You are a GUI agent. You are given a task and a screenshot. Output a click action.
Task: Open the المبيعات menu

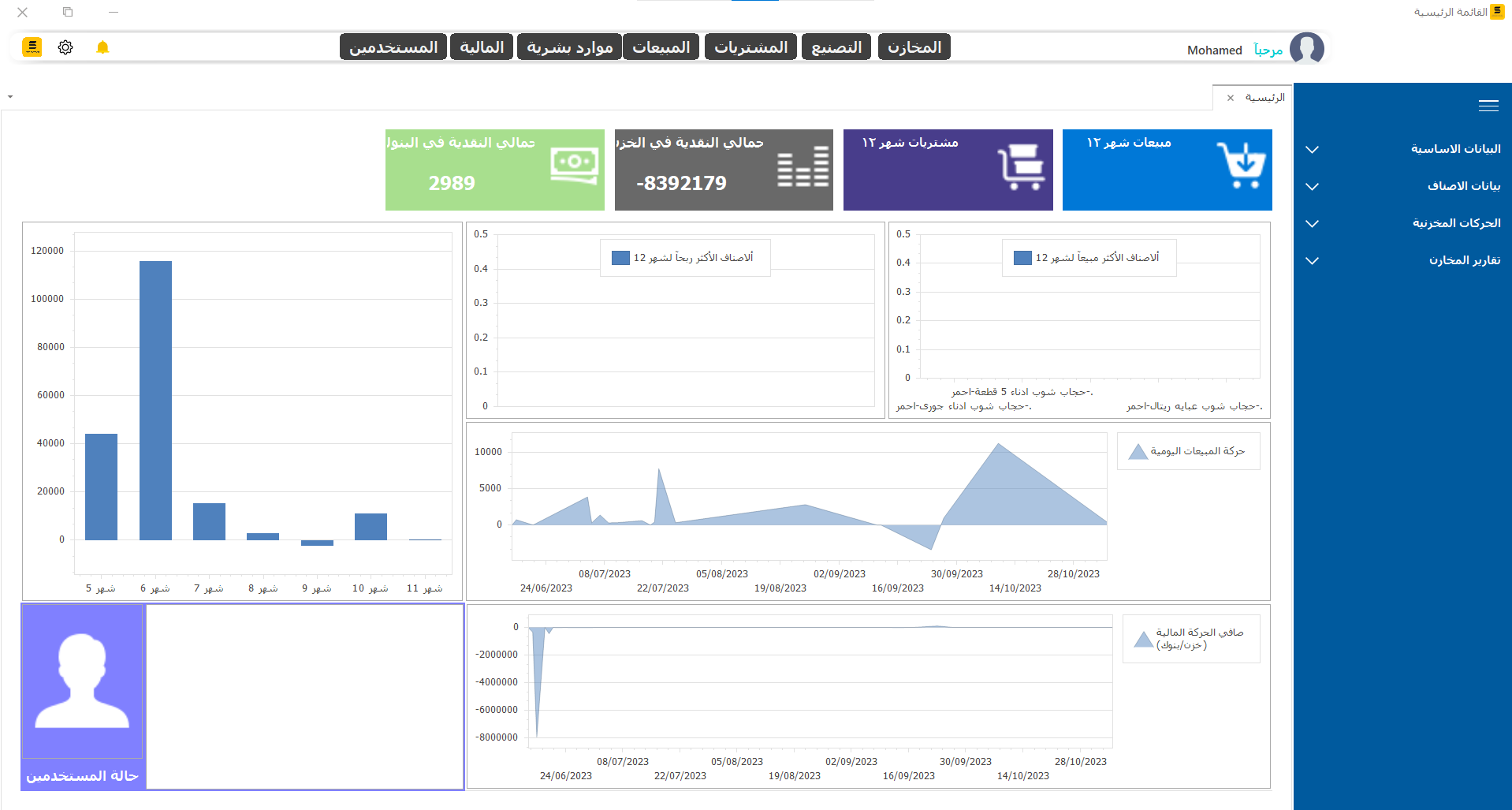pyautogui.click(x=661, y=47)
